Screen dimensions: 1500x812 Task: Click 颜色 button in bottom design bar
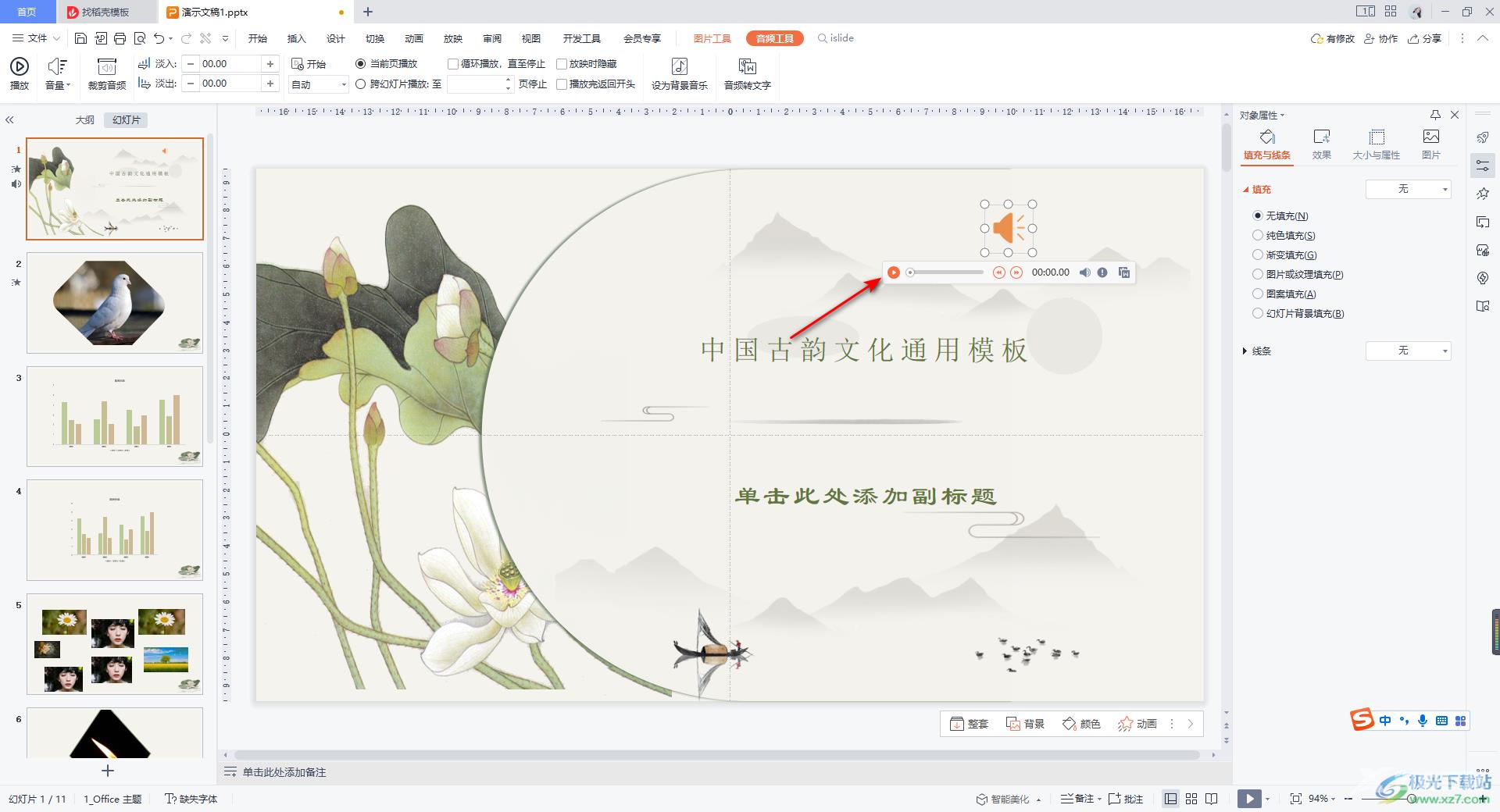click(1081, 724)
